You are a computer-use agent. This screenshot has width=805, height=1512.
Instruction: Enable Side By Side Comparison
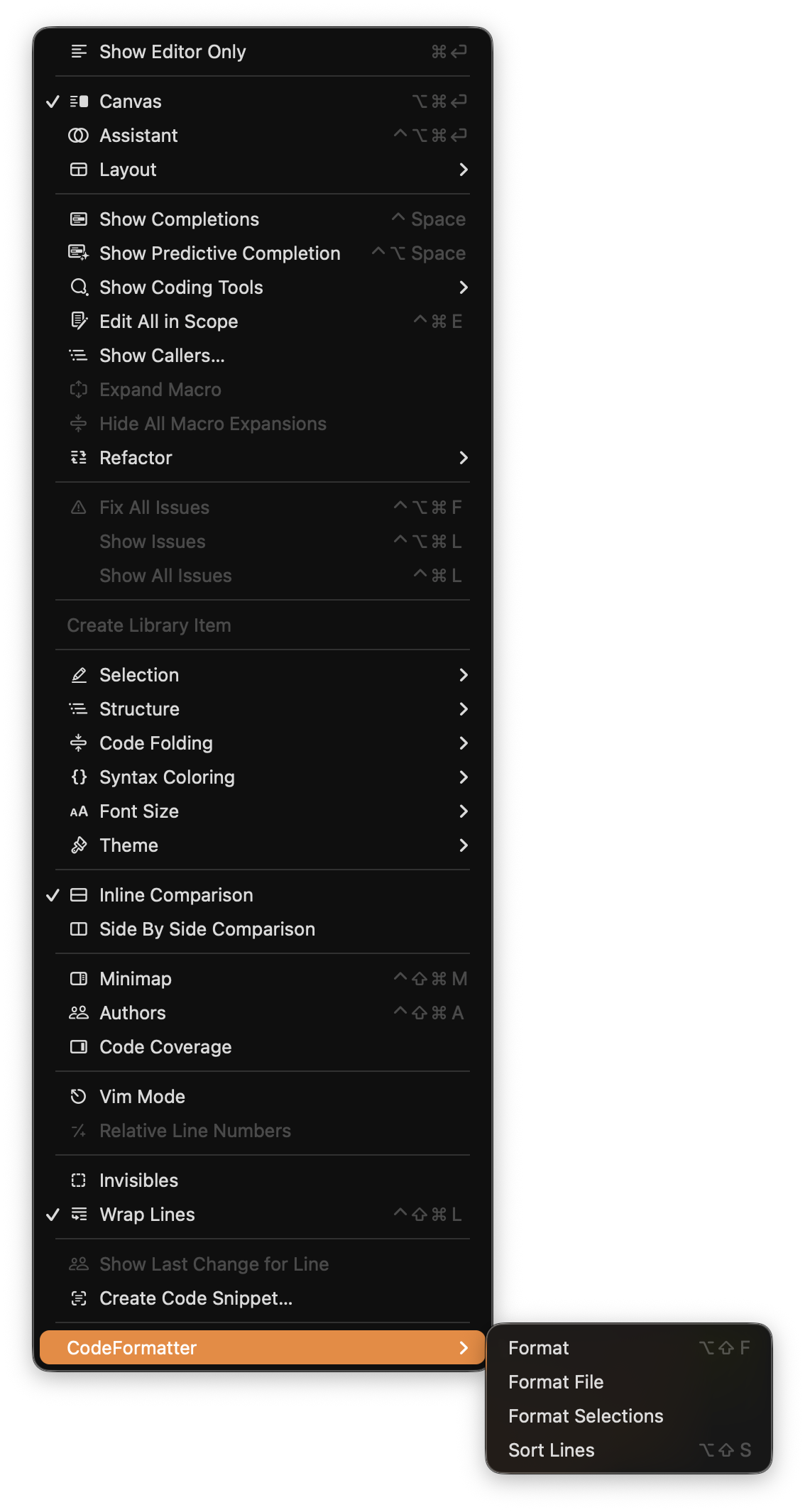click(207, 929)
